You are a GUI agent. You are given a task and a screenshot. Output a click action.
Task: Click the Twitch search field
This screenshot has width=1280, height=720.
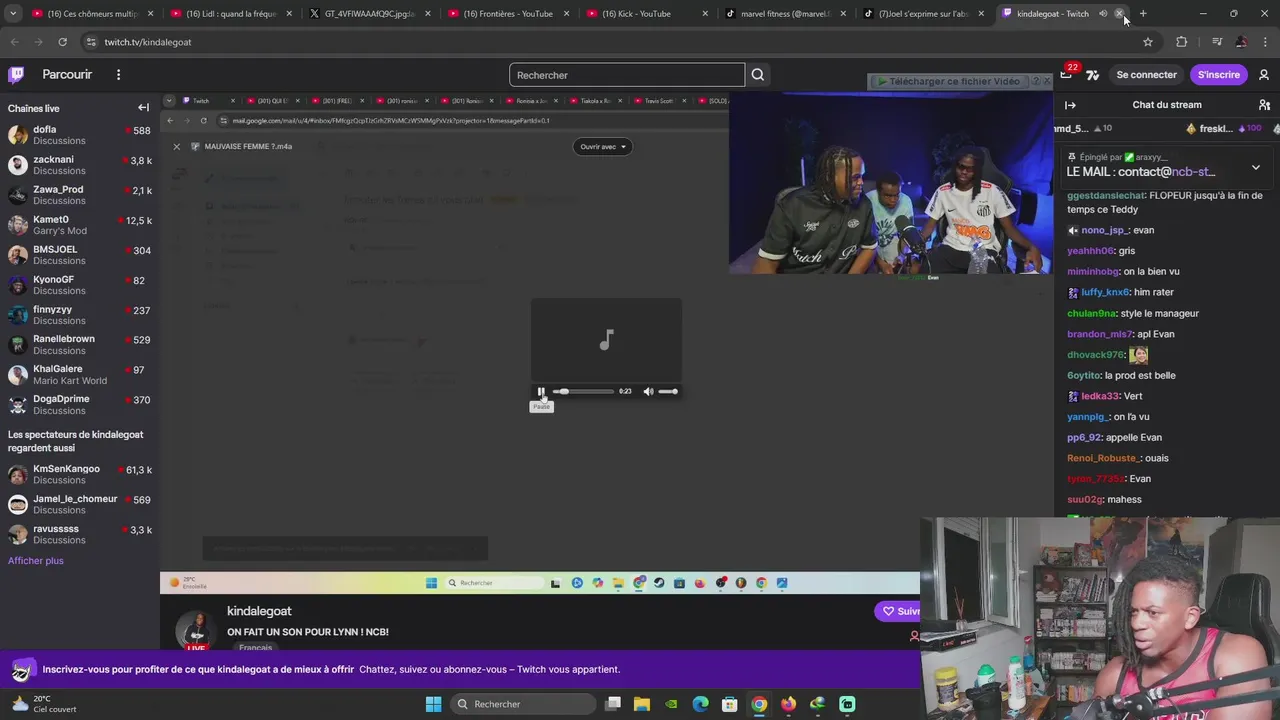tap(627, 75)
